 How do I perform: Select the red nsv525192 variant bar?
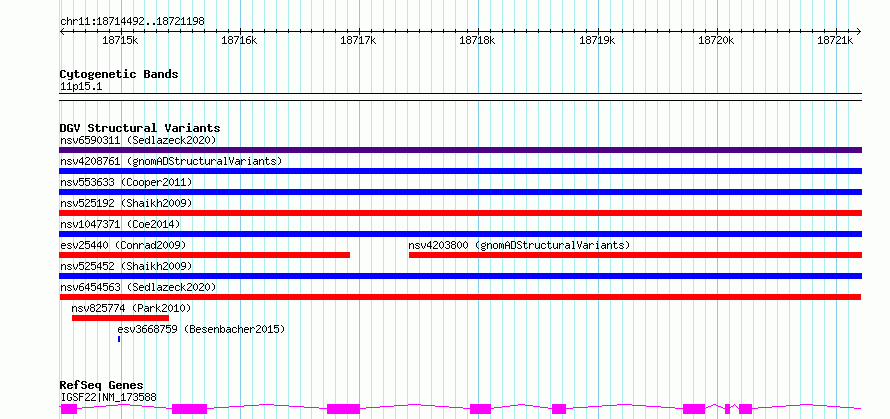pos(460,213)
